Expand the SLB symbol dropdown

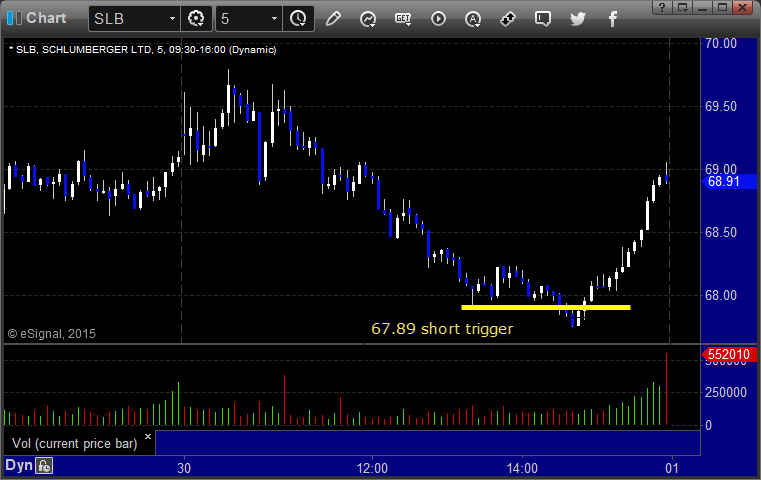point(172,19)
